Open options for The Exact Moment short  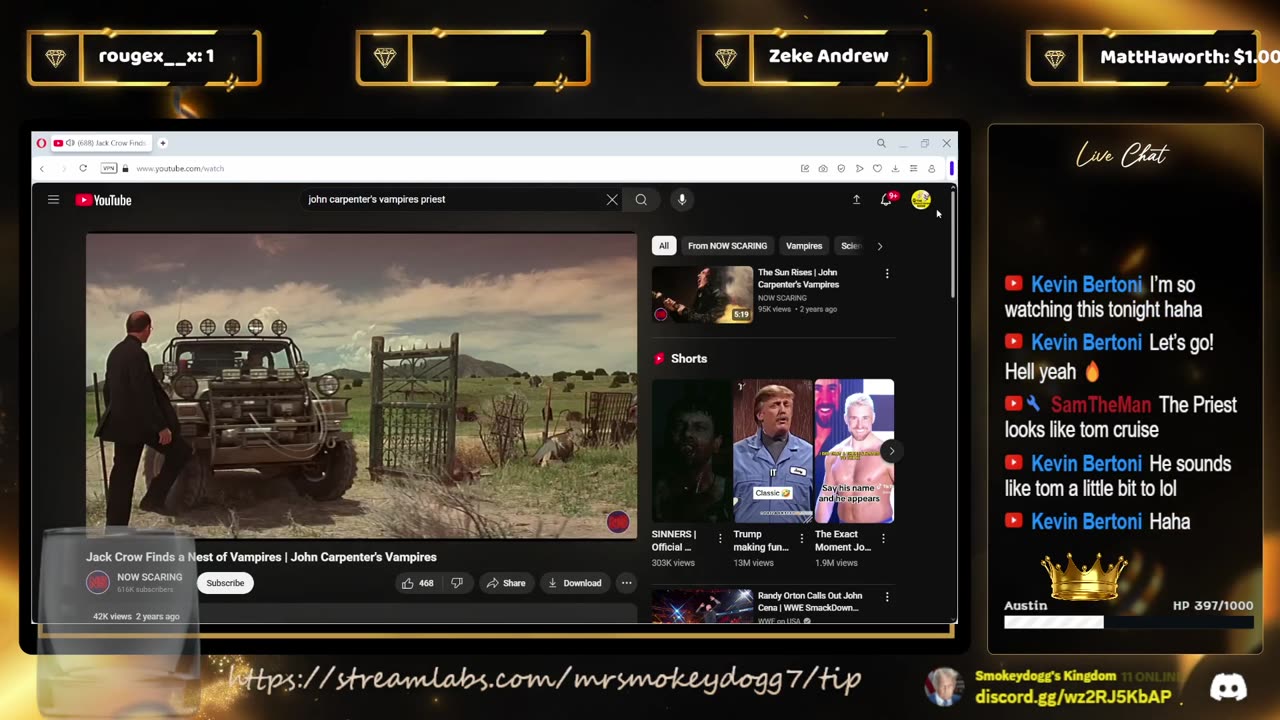pos(883,538)
